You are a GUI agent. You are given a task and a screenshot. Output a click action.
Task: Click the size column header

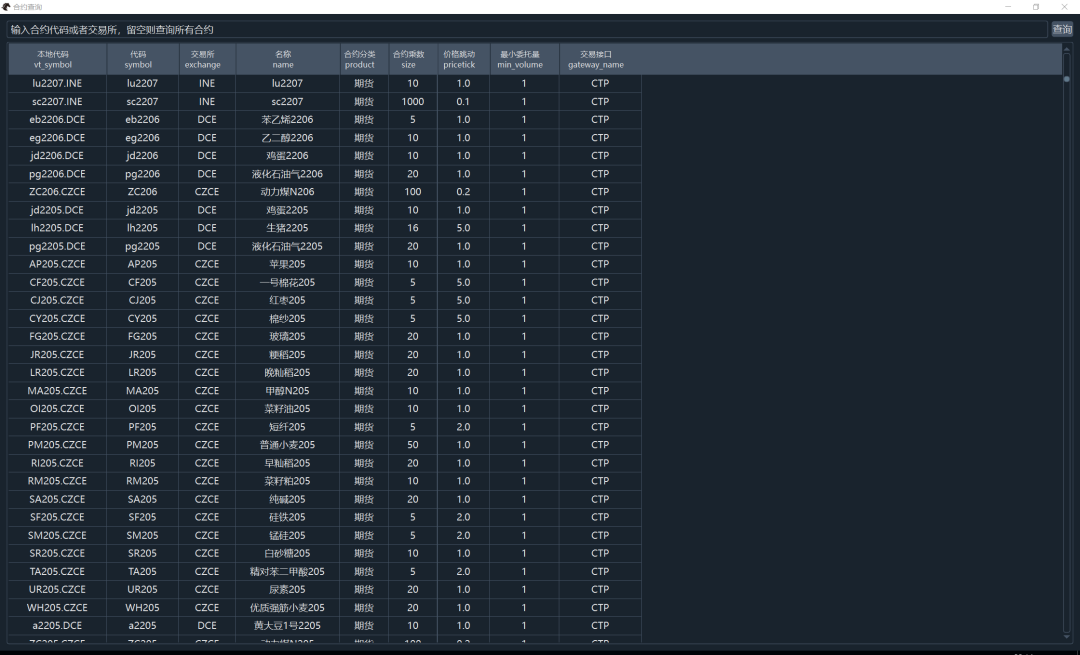(x=413, y=59)
